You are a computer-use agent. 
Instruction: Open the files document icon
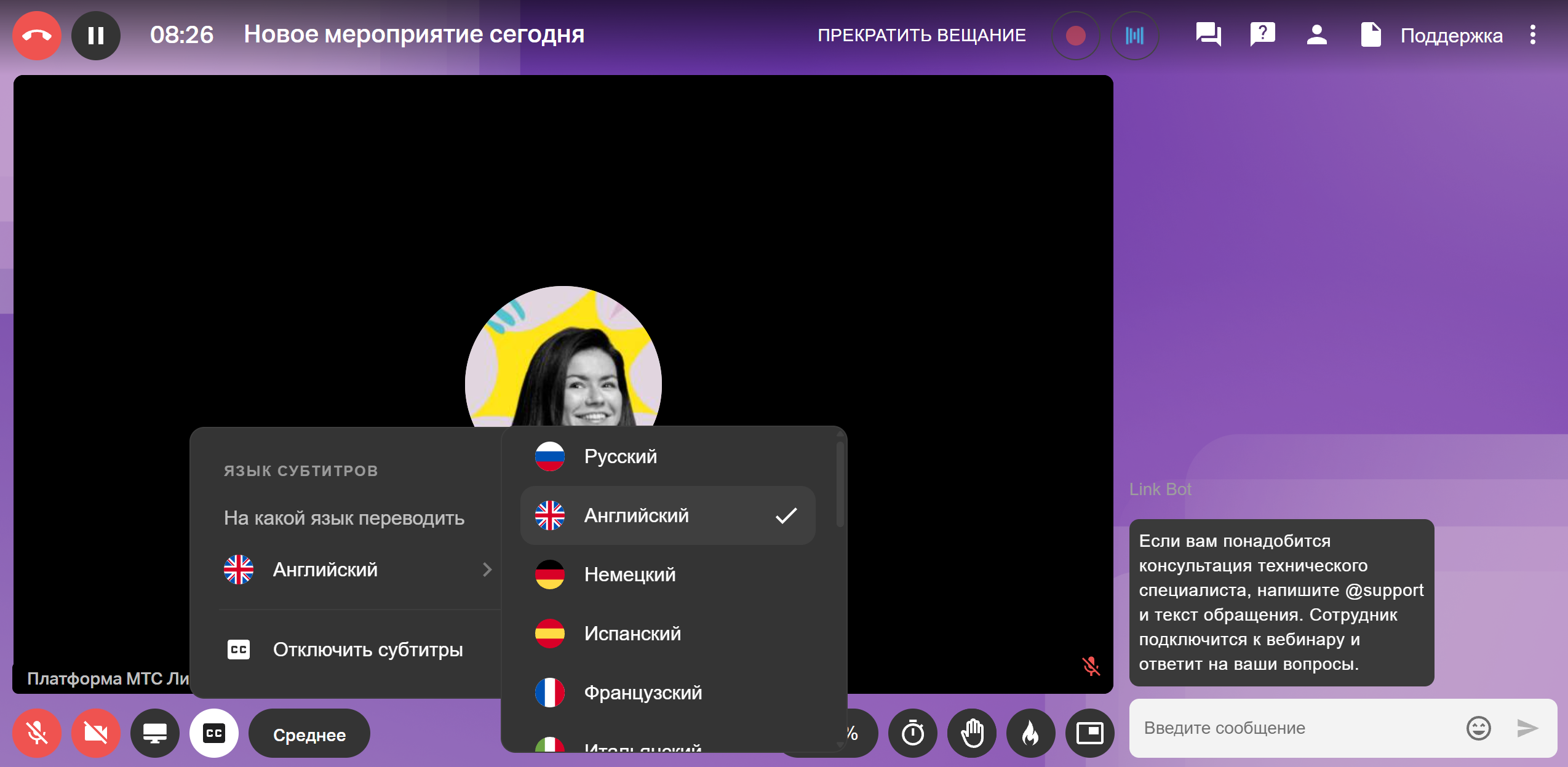coord(1371,34)
